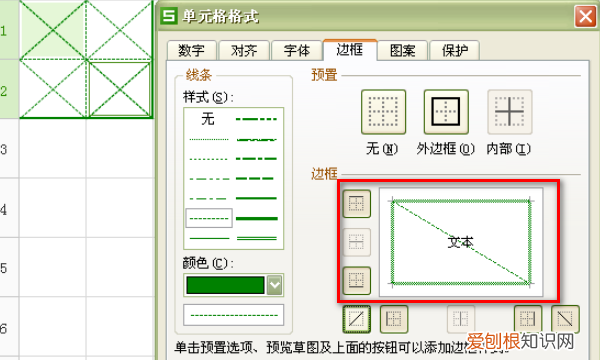Select row 3 header in spreadsheet

[9, 148]
